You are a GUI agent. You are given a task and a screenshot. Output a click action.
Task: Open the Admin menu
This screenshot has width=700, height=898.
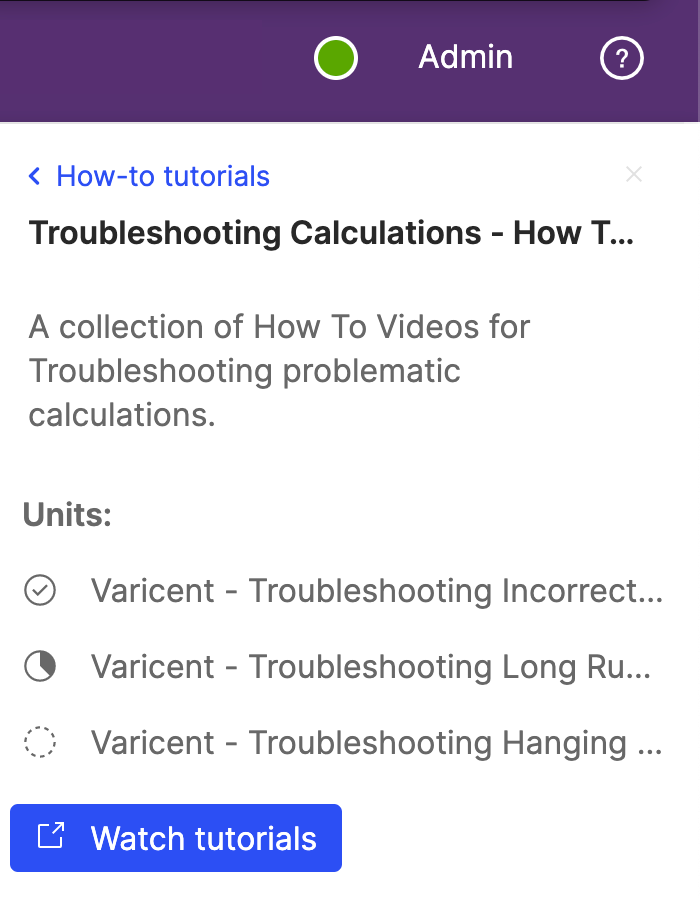465,58
